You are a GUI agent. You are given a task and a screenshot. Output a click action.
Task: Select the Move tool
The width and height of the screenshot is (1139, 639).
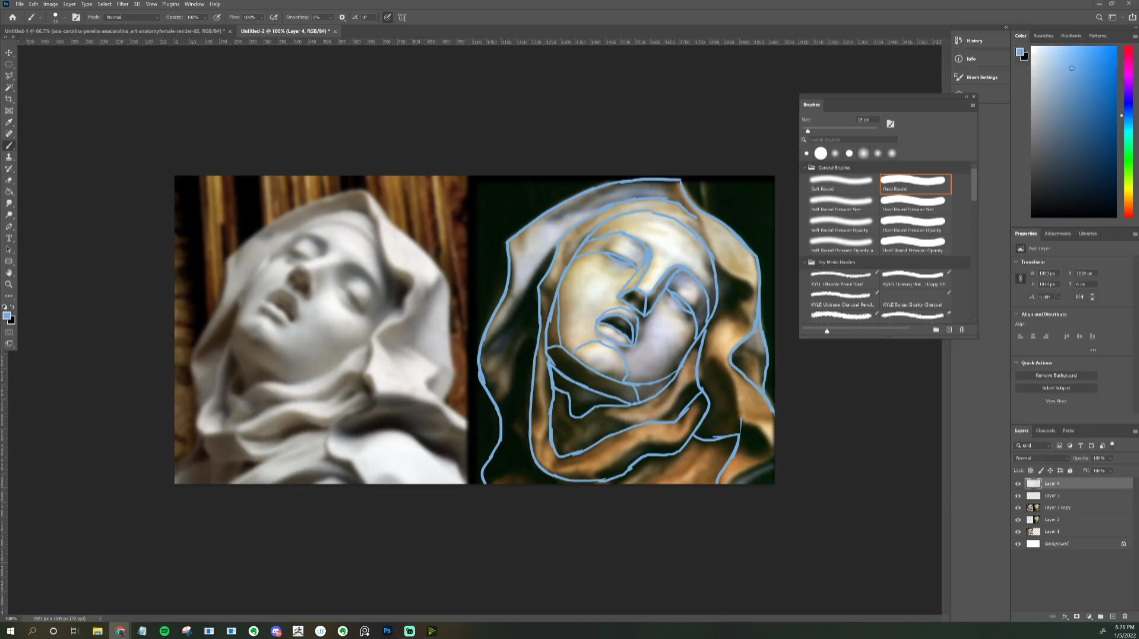[9, 53]
